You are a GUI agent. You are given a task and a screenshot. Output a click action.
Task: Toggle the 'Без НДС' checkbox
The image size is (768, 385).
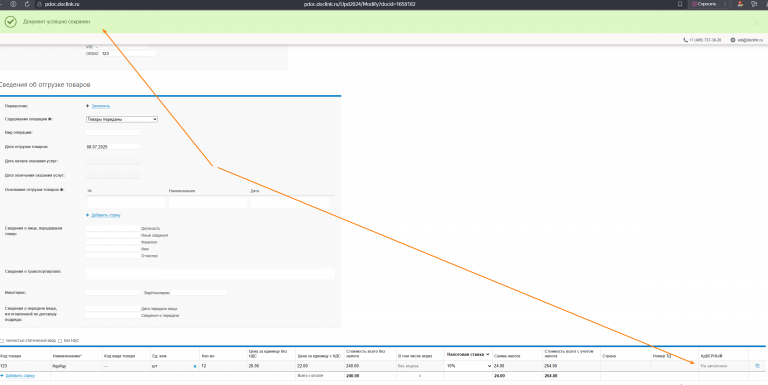coord(60,341)
